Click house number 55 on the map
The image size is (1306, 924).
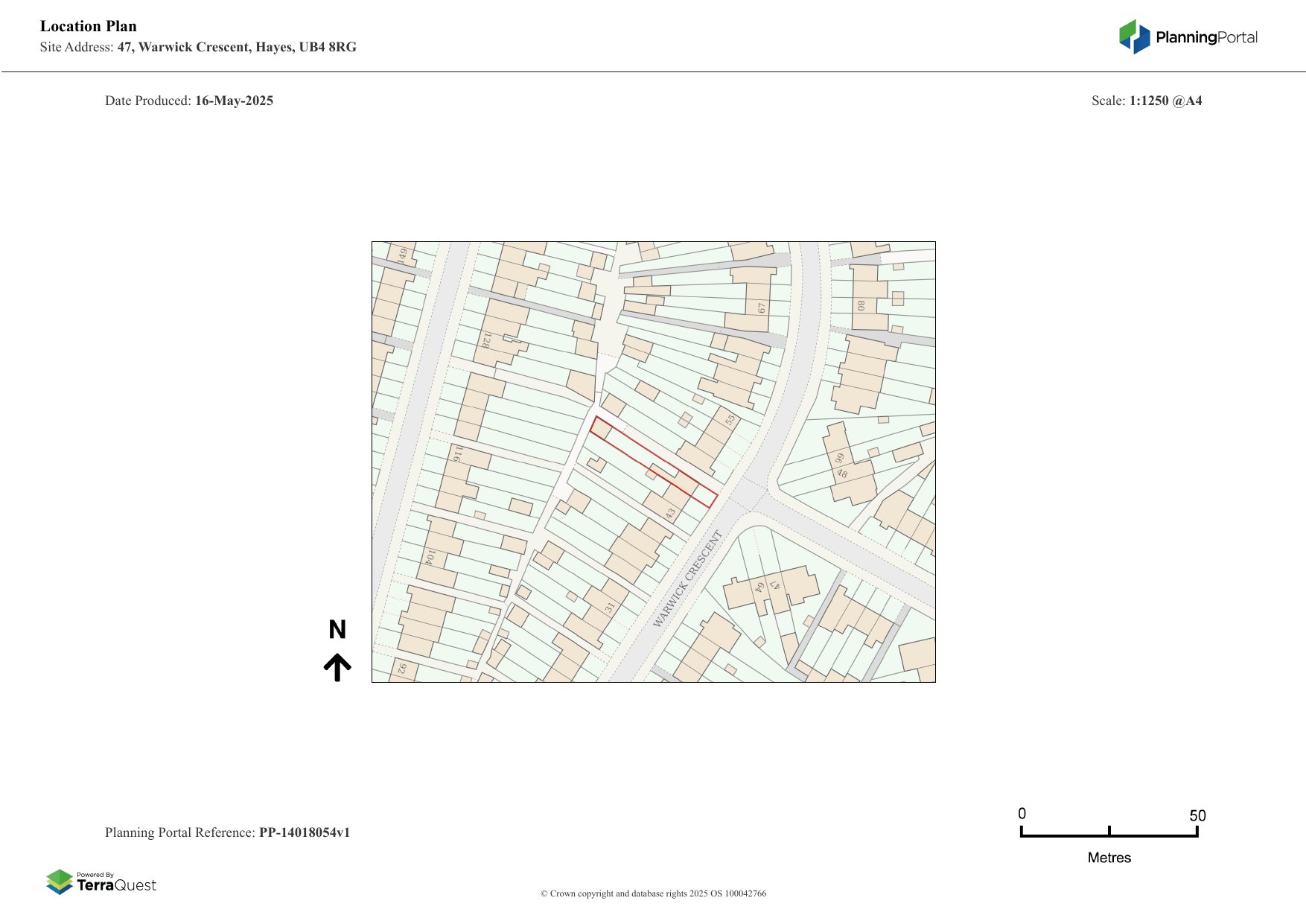coord(730,420)
